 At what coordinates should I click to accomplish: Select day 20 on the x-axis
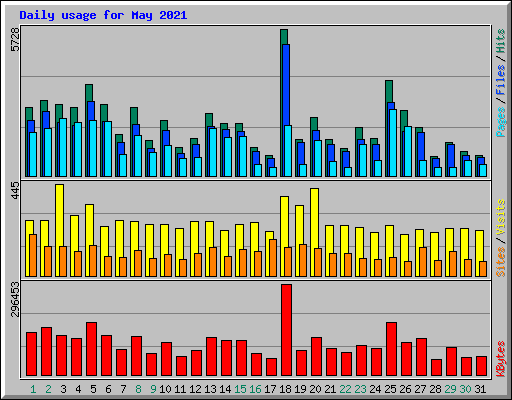coord(315,389)
